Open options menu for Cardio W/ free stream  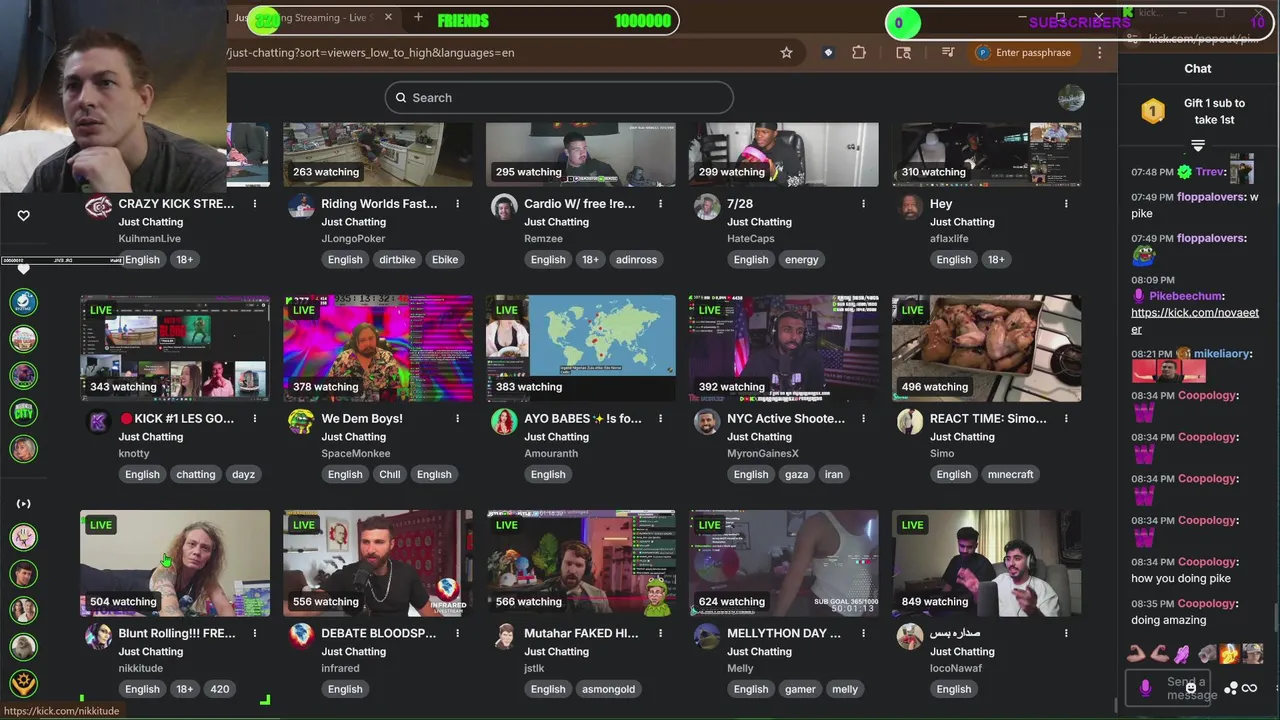click(661, 204)
